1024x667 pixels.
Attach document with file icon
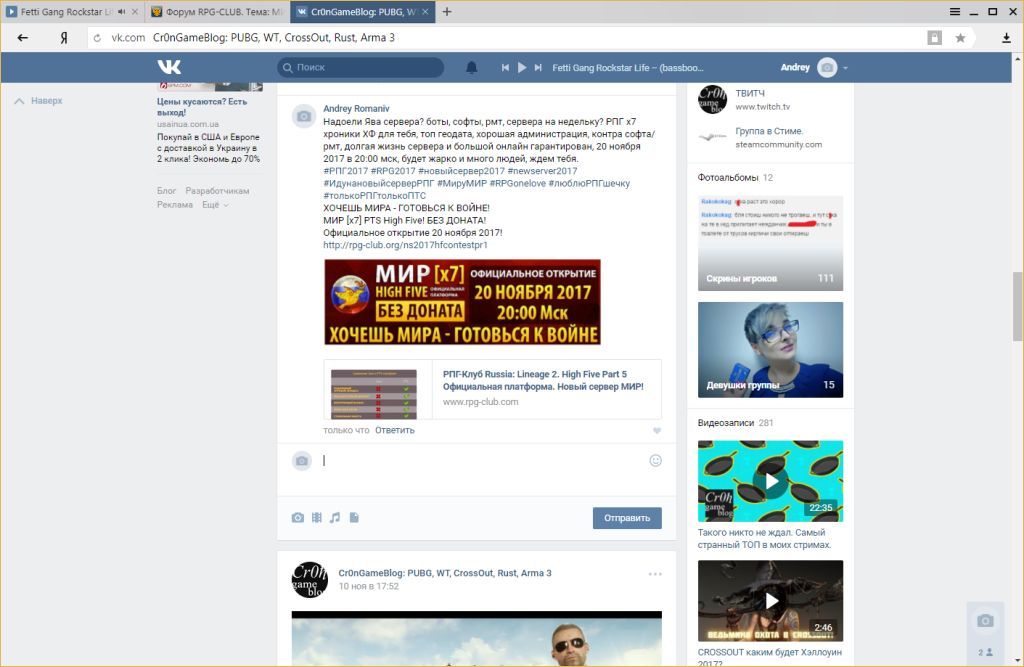[354, 517]
